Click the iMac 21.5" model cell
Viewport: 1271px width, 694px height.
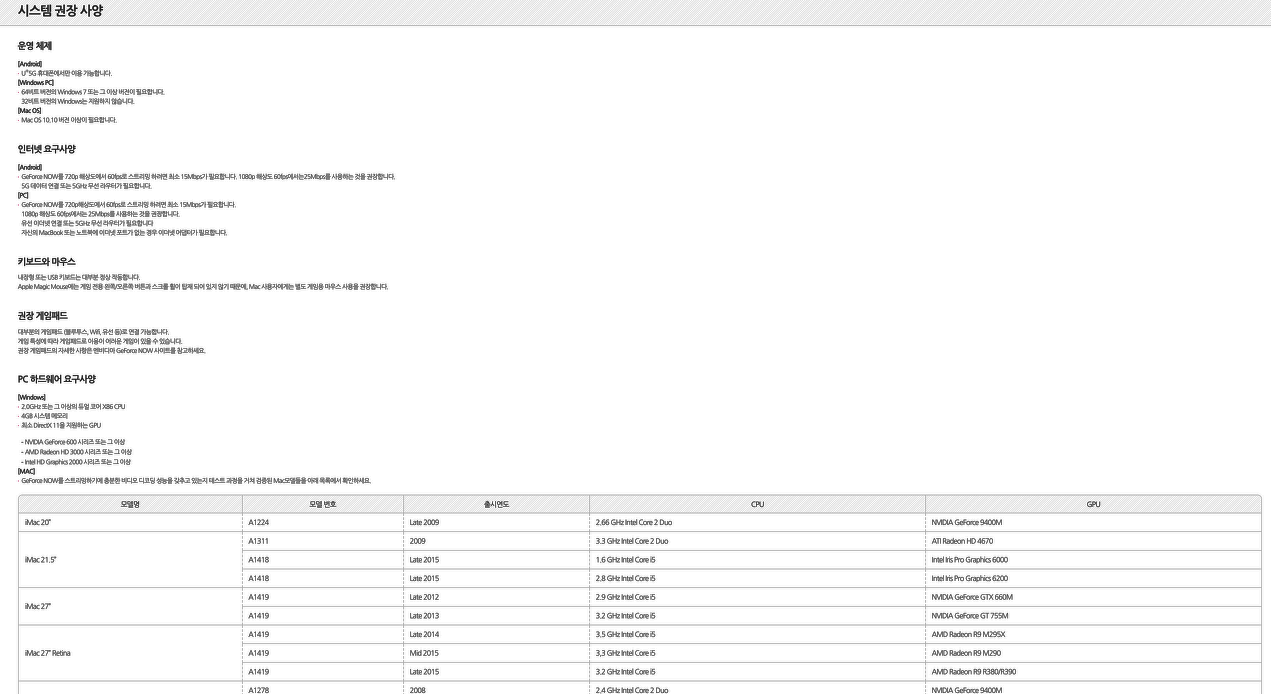tap(130, 559)
